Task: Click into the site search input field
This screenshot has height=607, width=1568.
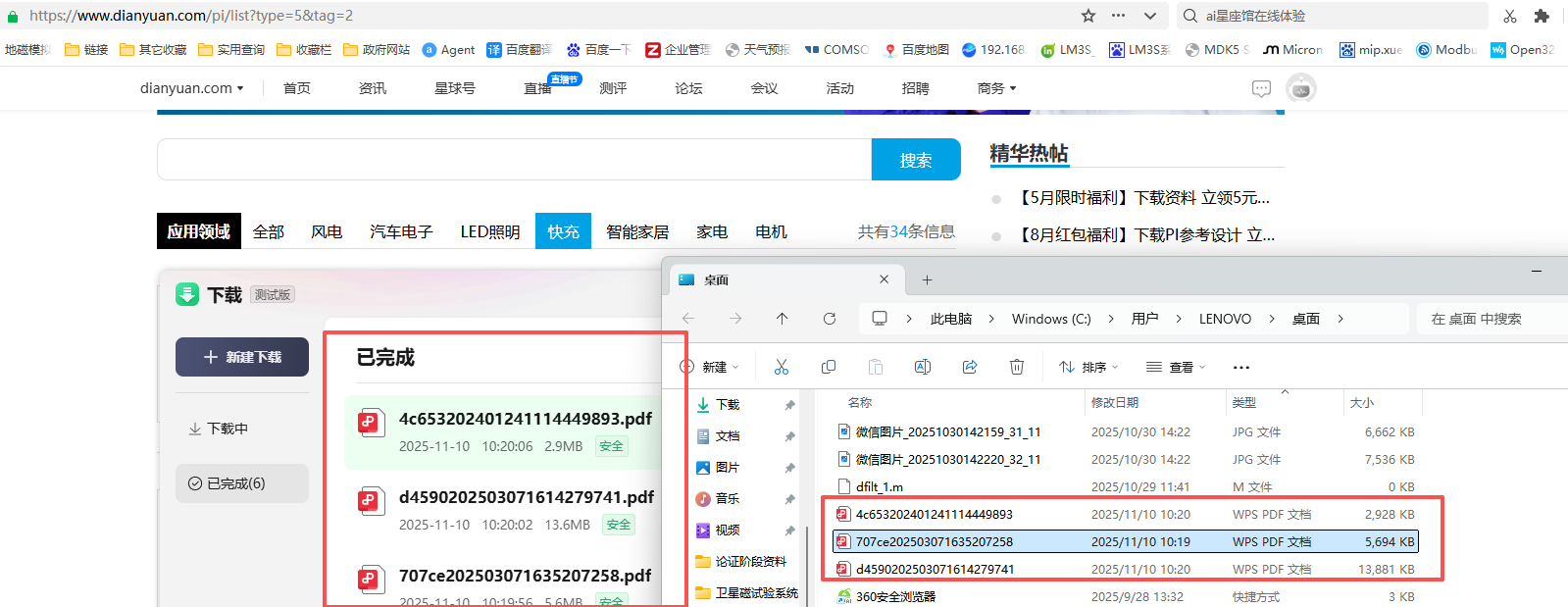Action: 514,159
